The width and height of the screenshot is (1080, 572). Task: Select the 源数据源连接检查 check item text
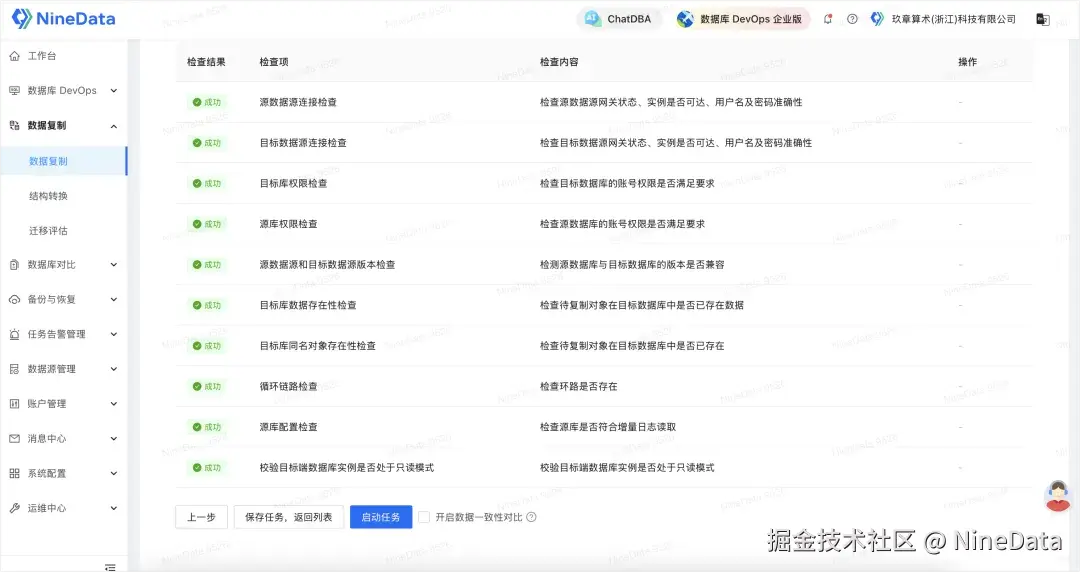(x=298, y=102)
